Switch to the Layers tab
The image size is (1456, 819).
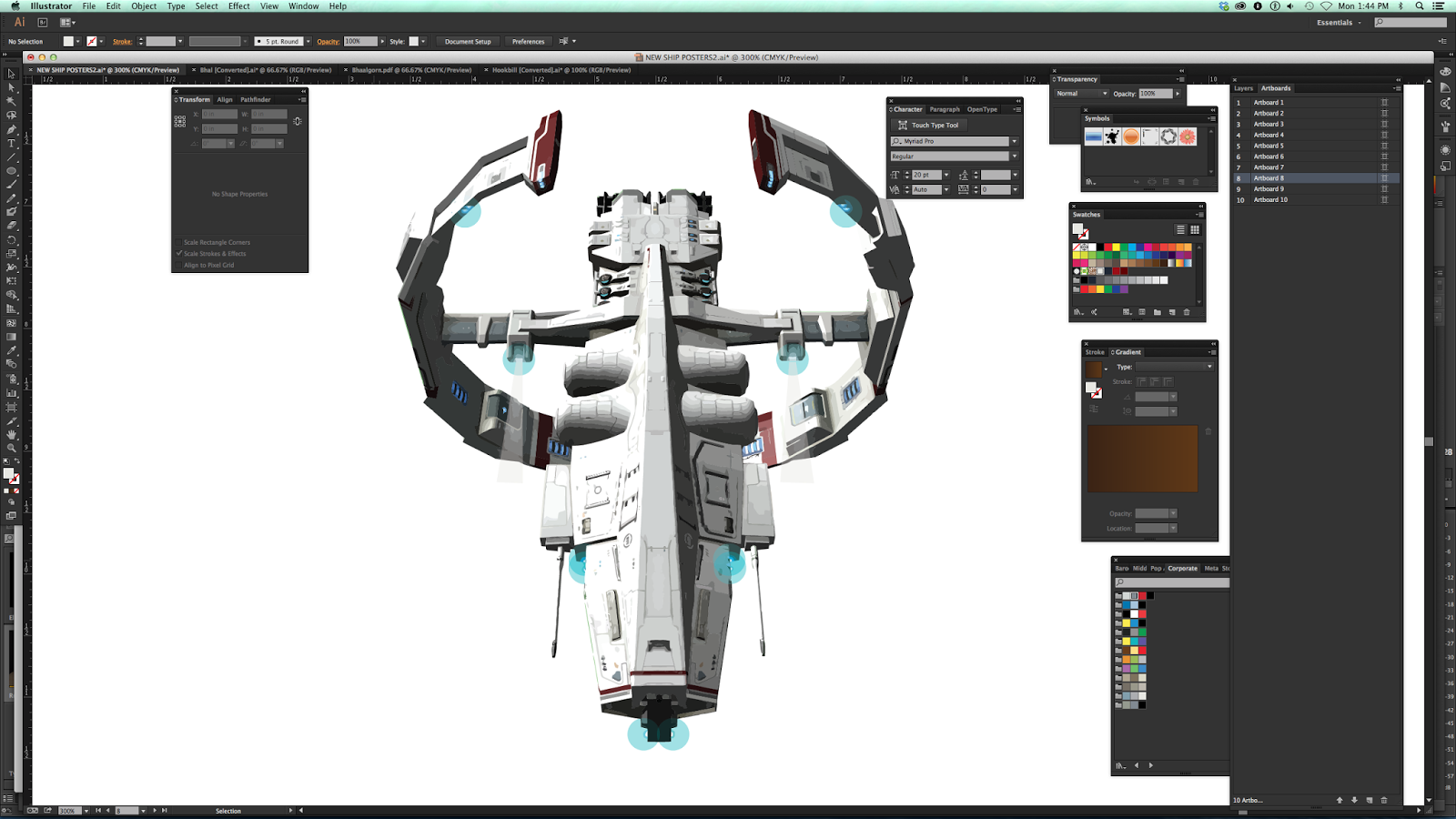coord(1244,88)
